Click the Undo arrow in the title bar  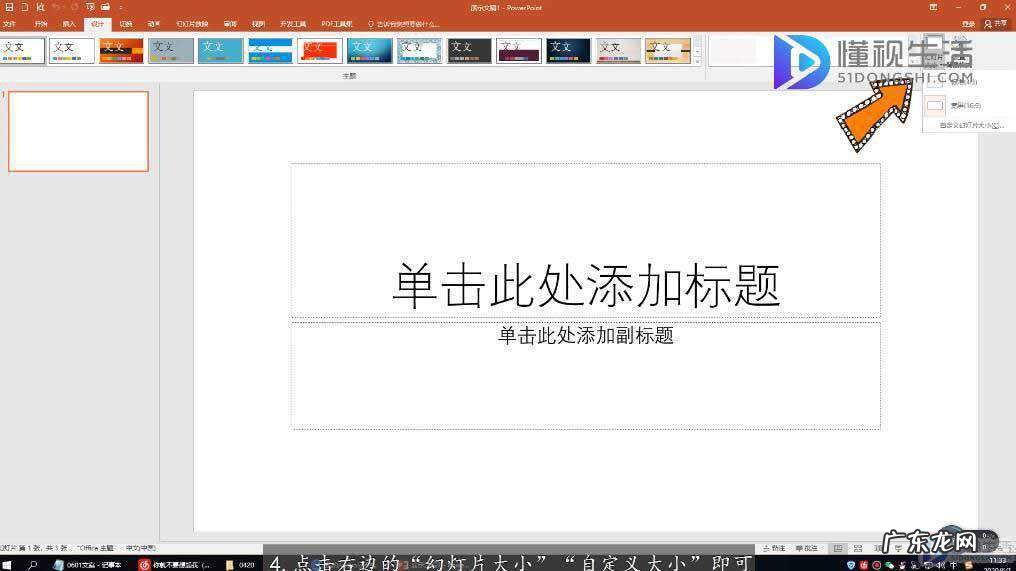tap(56, 7)
